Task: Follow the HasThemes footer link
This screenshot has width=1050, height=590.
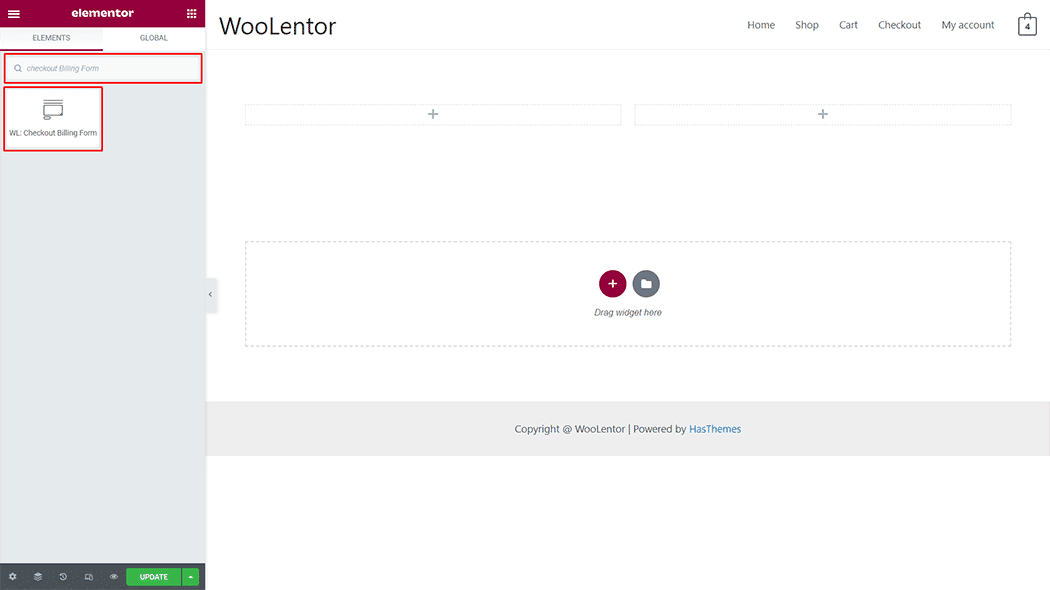Action: pos(715,429)
